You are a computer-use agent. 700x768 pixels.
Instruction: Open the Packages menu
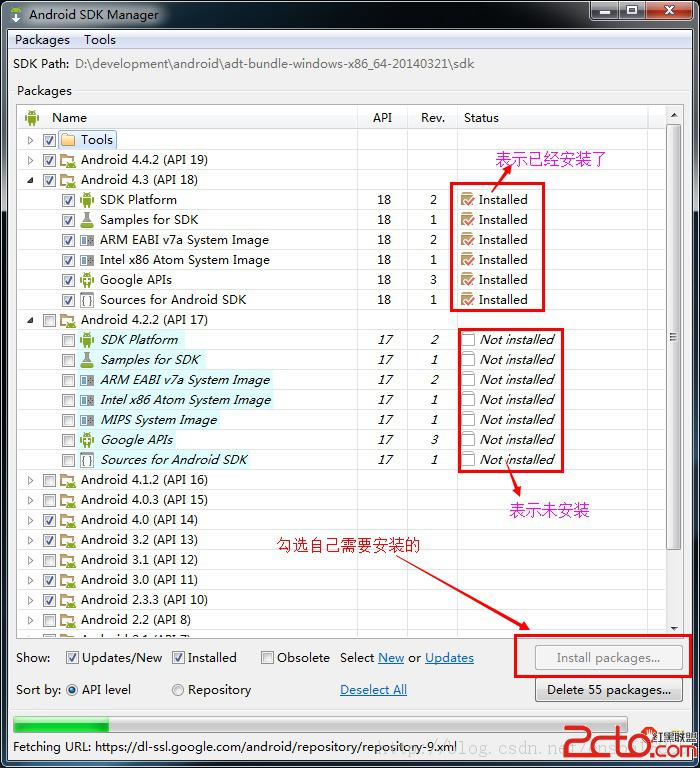[x=42, y=40]
